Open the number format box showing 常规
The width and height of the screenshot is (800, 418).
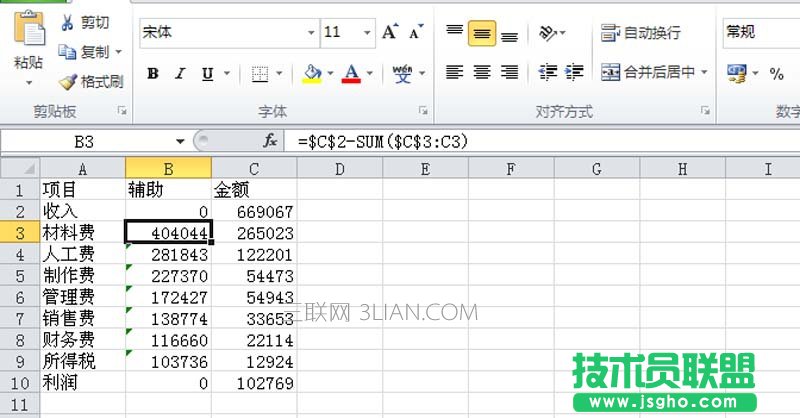[761, 33]
